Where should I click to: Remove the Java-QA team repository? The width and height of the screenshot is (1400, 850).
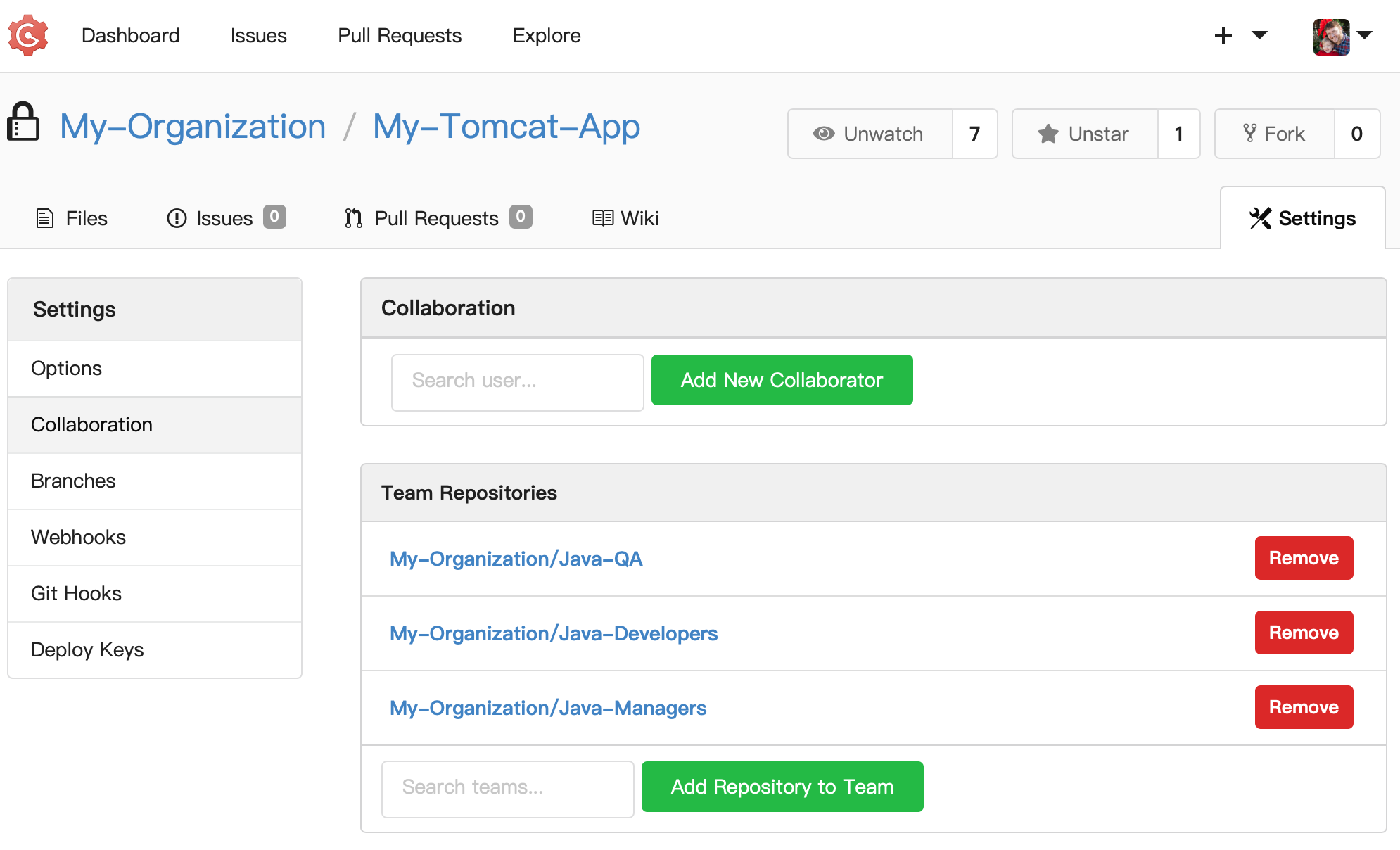1303,557
